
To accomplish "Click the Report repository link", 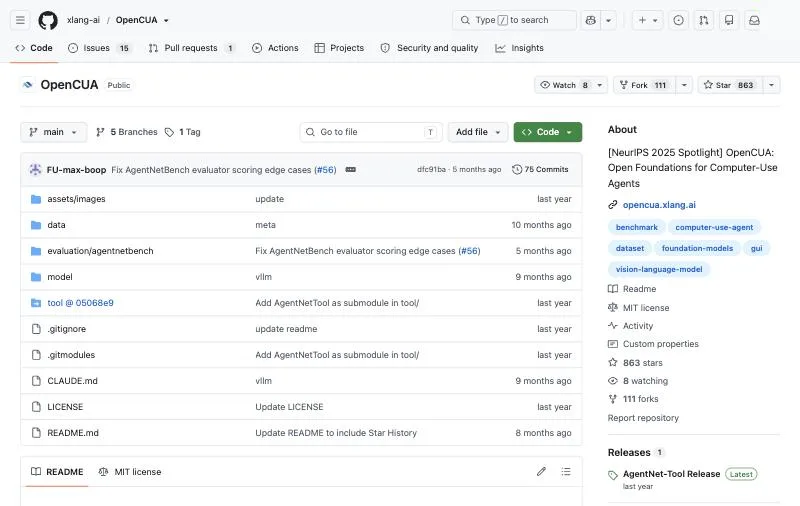I will tap(643, 418).
